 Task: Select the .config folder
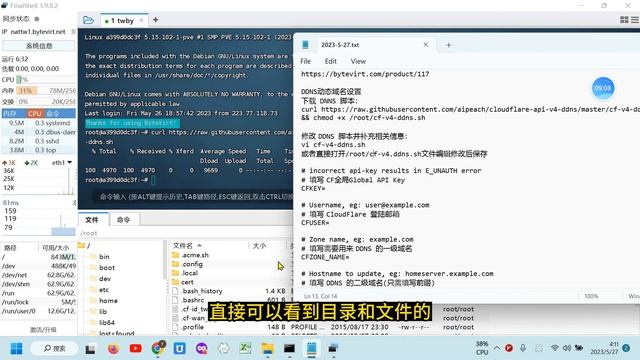pyautogui.click(x=192, y=264)
